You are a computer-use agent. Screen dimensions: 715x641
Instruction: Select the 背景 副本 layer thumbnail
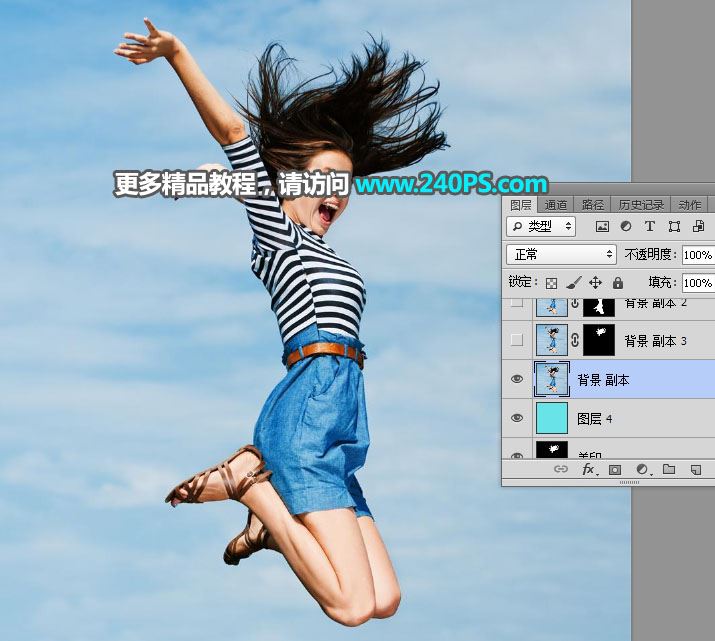[x=552, y=379]
